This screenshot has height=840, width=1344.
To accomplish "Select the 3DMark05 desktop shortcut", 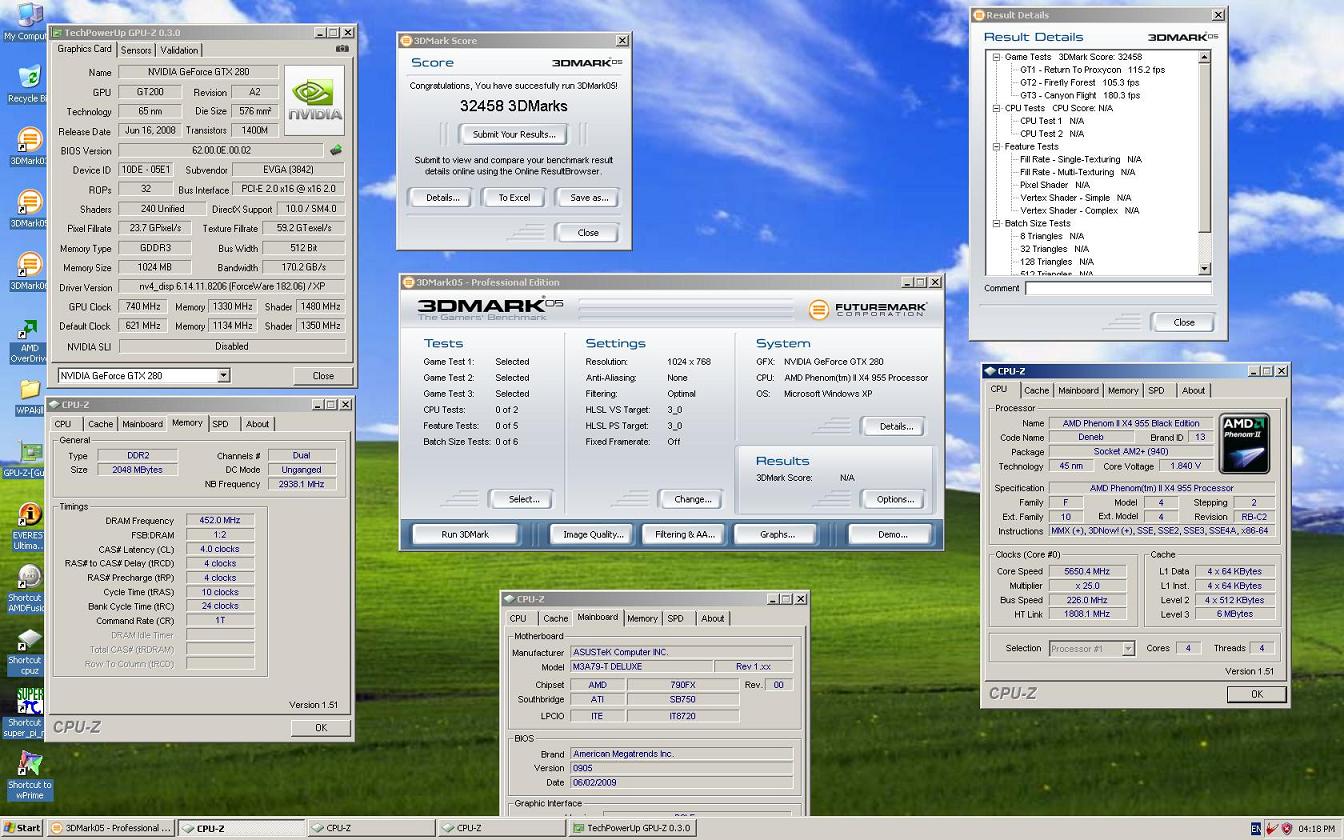I will pyautogui.click(x=29, y=209).
